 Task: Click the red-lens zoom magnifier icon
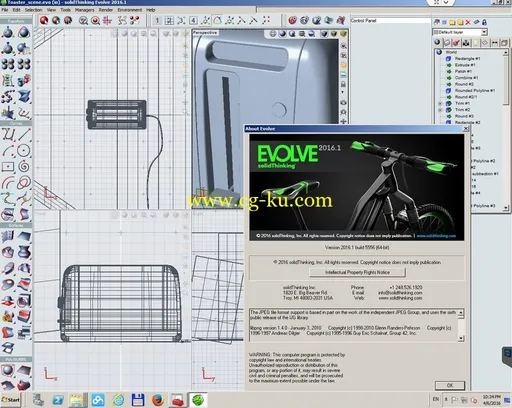(x=95, y=21)
